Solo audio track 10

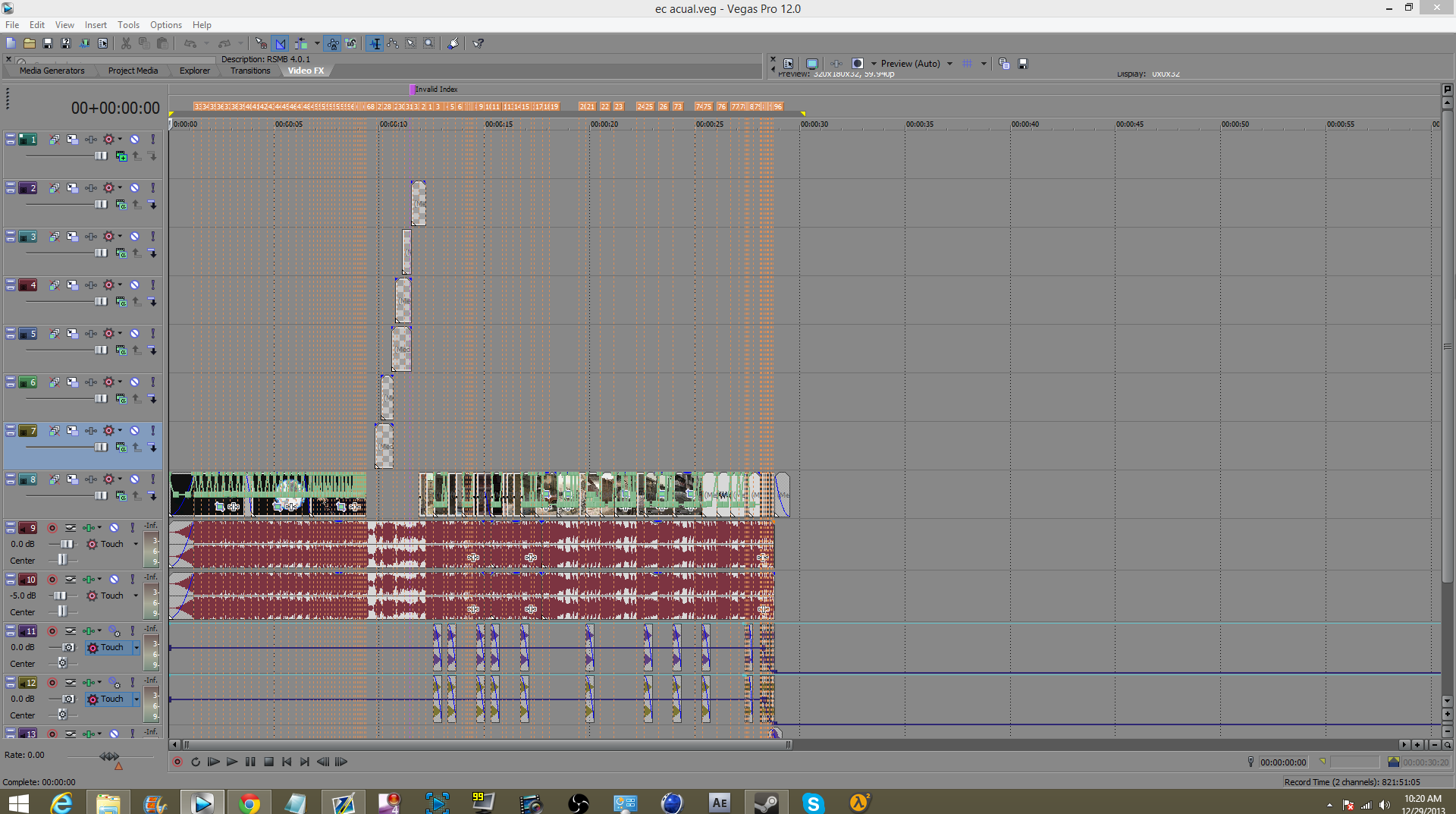132,580
